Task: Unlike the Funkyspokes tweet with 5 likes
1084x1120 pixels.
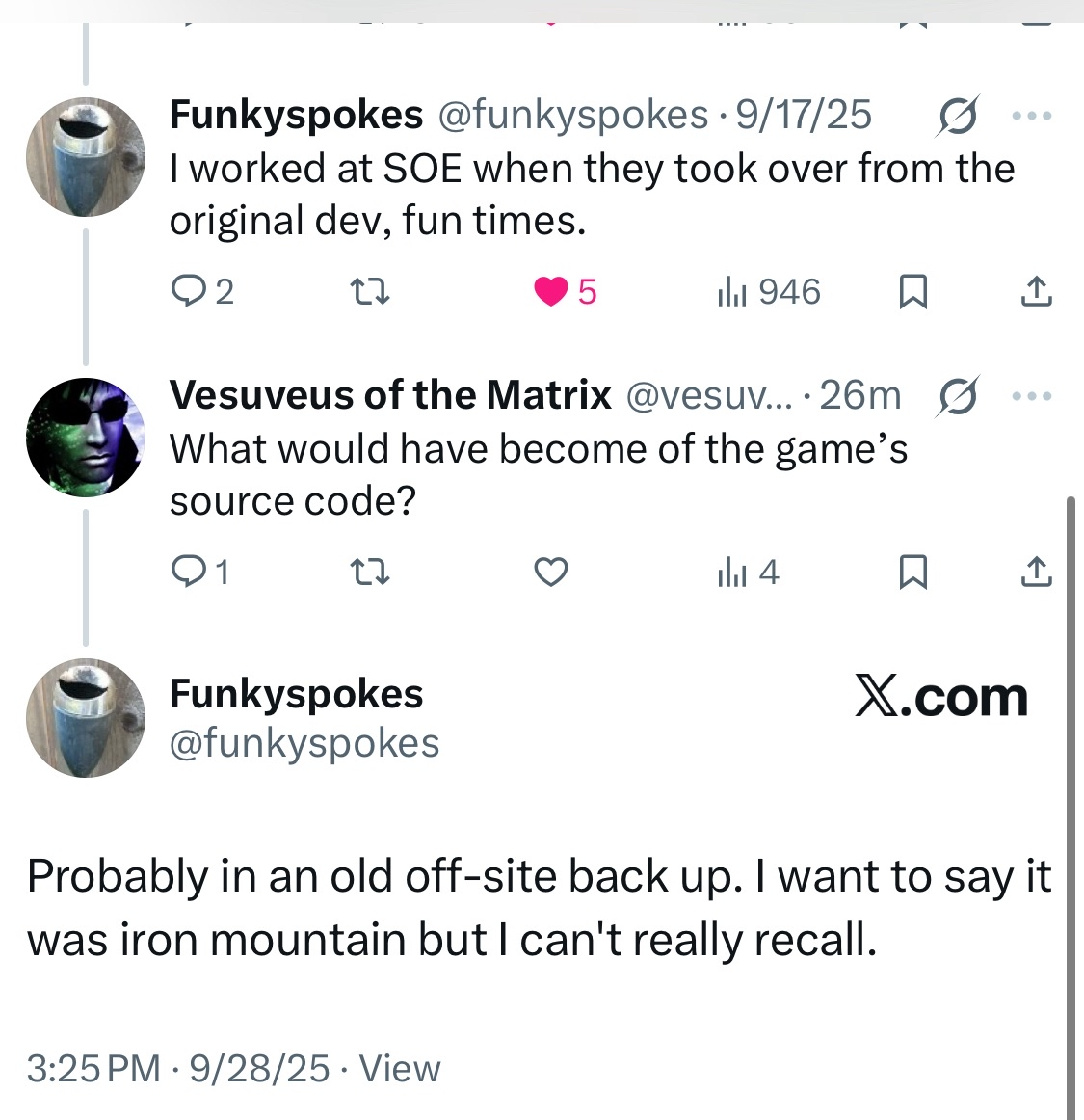Action: coord(551,291)
